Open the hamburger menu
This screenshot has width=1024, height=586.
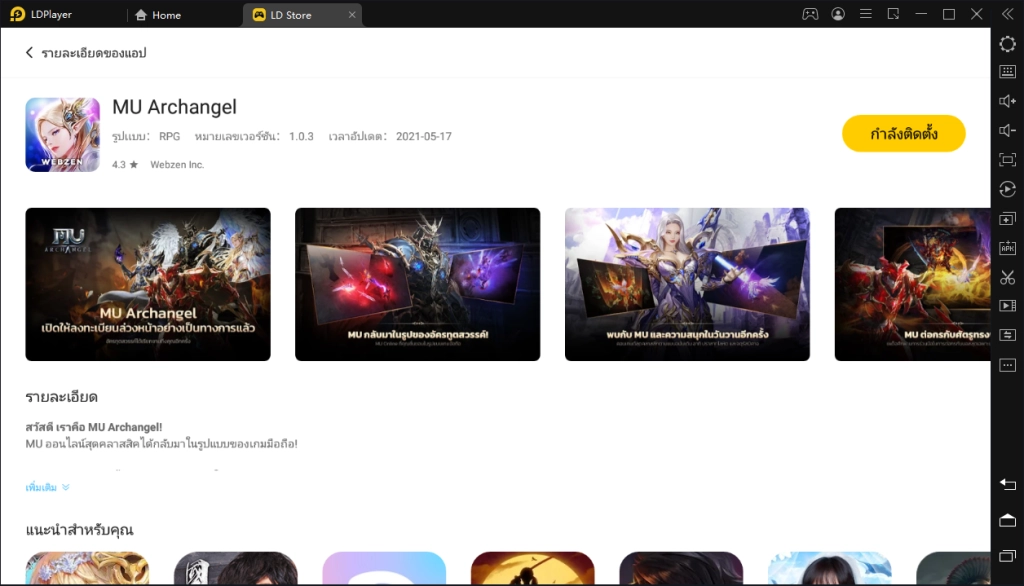865,14
